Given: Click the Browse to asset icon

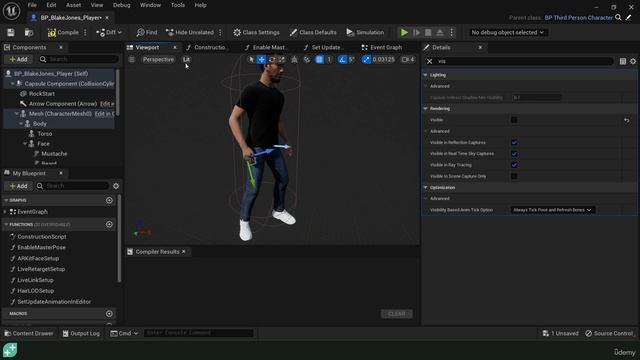Looking at the screenshot, I should 29,32.
